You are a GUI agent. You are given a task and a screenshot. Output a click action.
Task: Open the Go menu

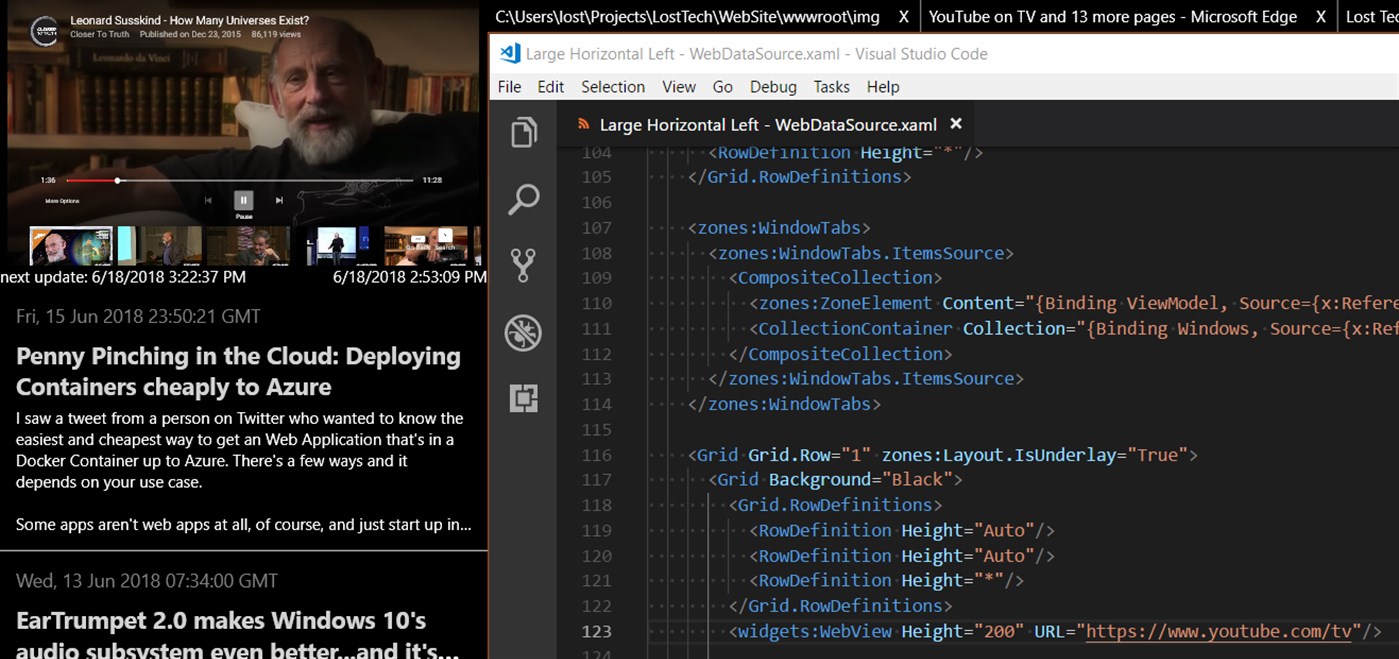pos(723,87)
